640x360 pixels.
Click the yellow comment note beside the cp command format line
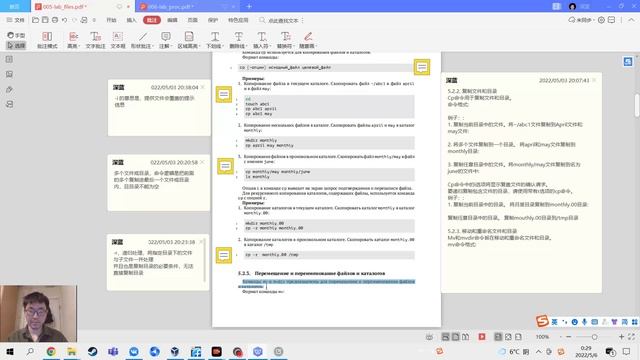[422, 67]
